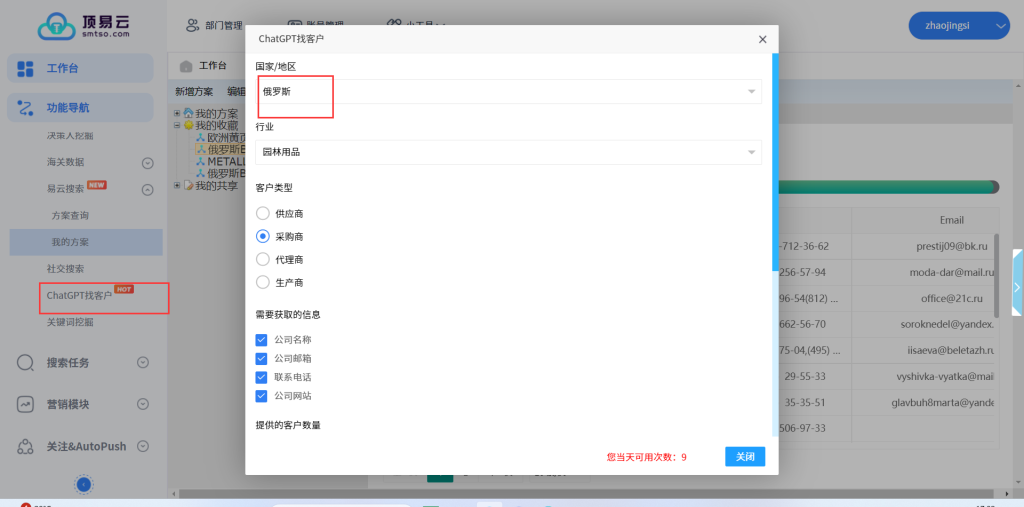1024x507 pixels.
Task: Uncheck the 公司邮箱 checkbox
Action: coord(262,358)
